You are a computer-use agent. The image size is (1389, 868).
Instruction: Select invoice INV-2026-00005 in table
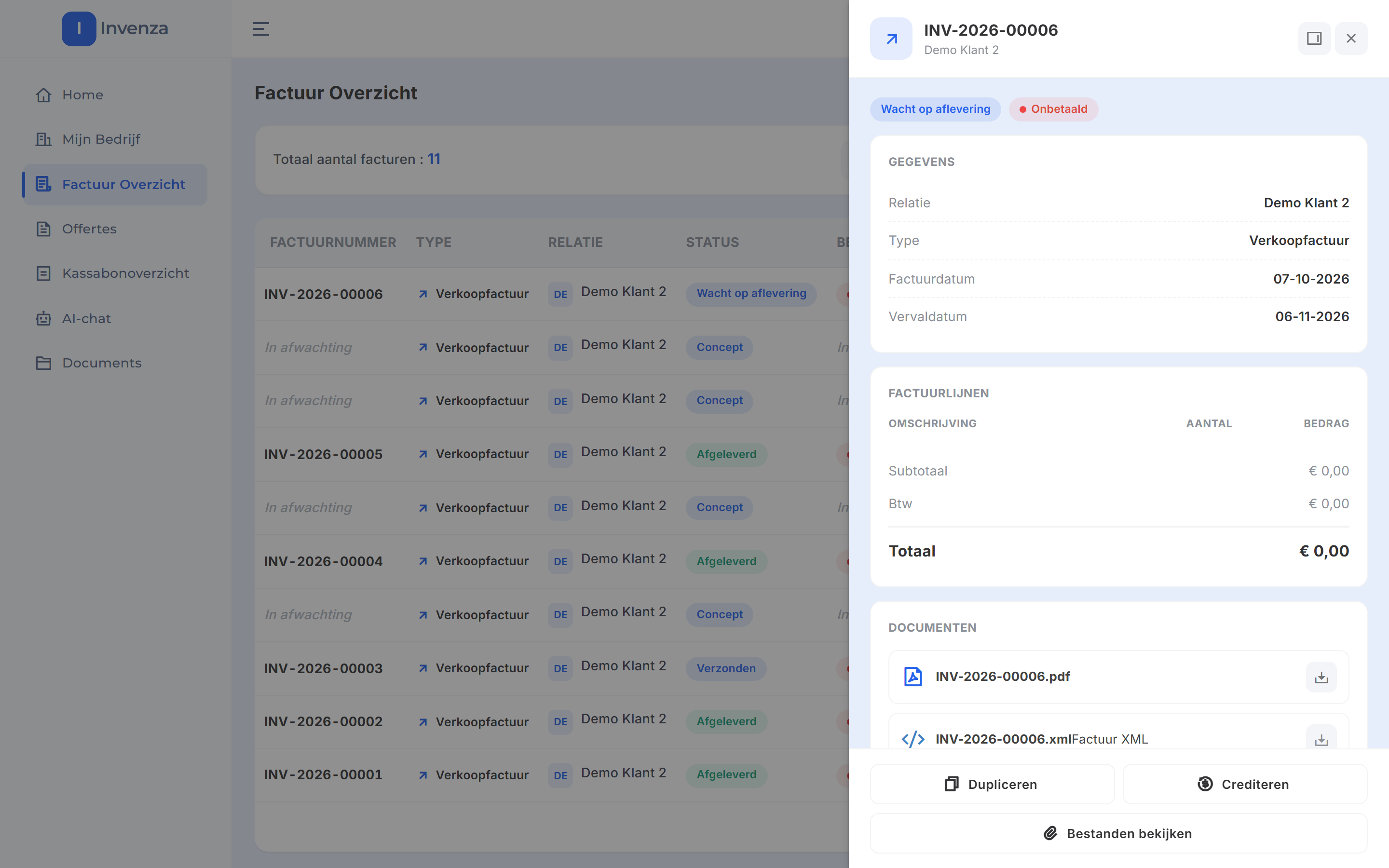pos(323,455)
